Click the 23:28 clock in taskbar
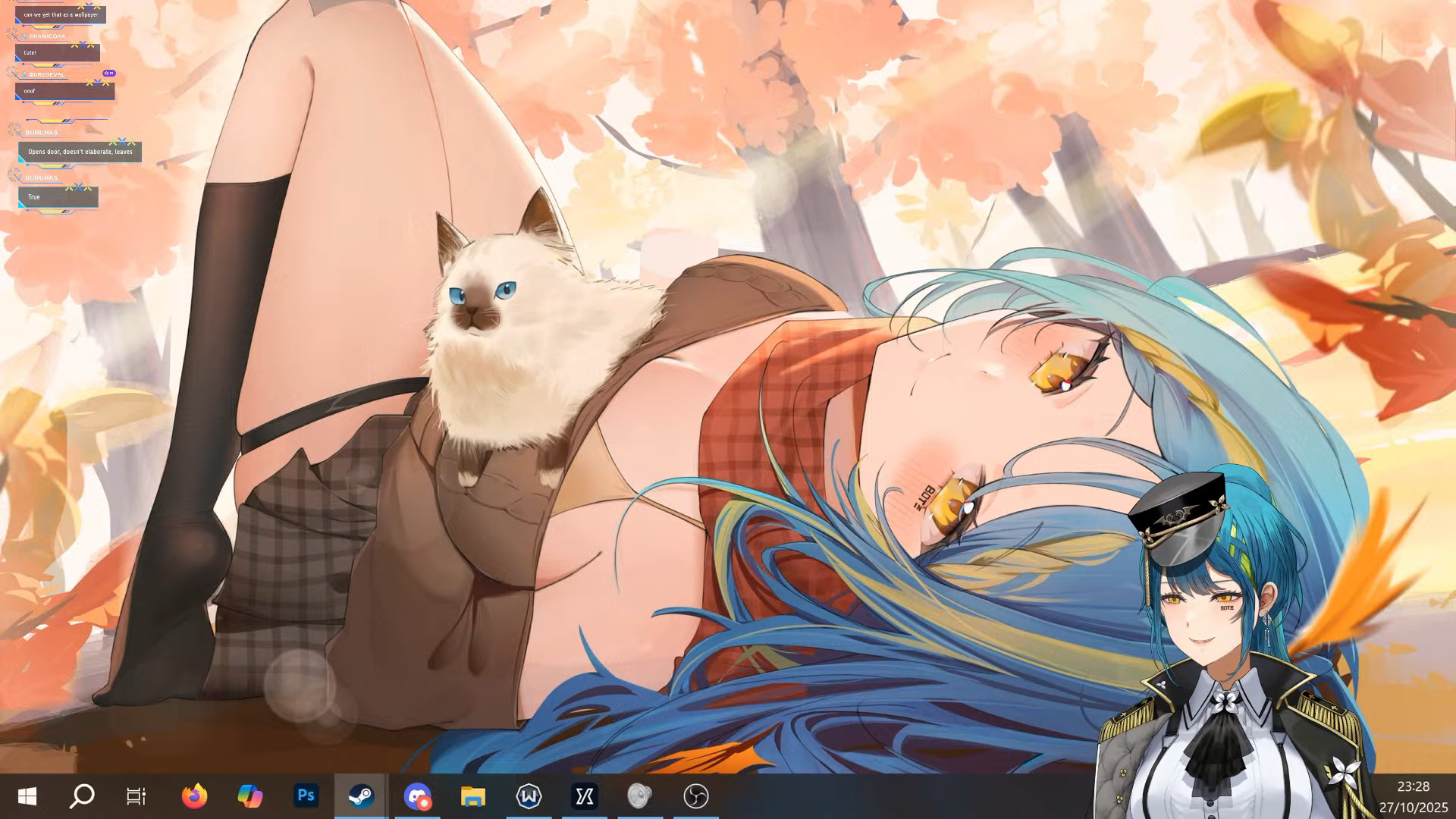The height and width of the screenshot is (819, 1456). tap(1413, 787)
